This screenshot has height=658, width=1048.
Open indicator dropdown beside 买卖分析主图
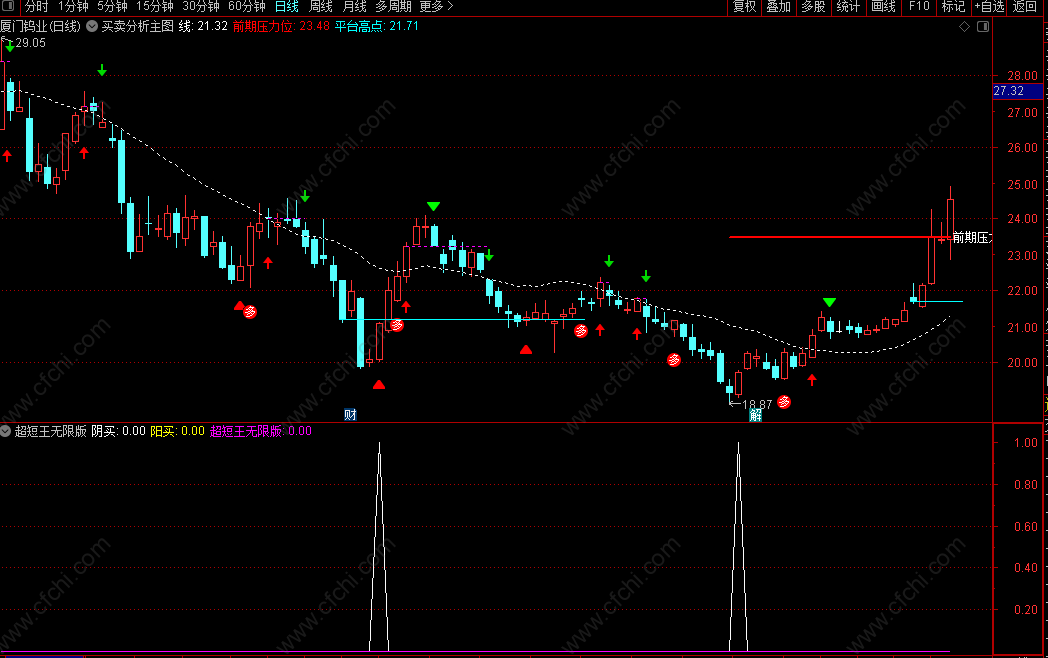click(92, 26)
